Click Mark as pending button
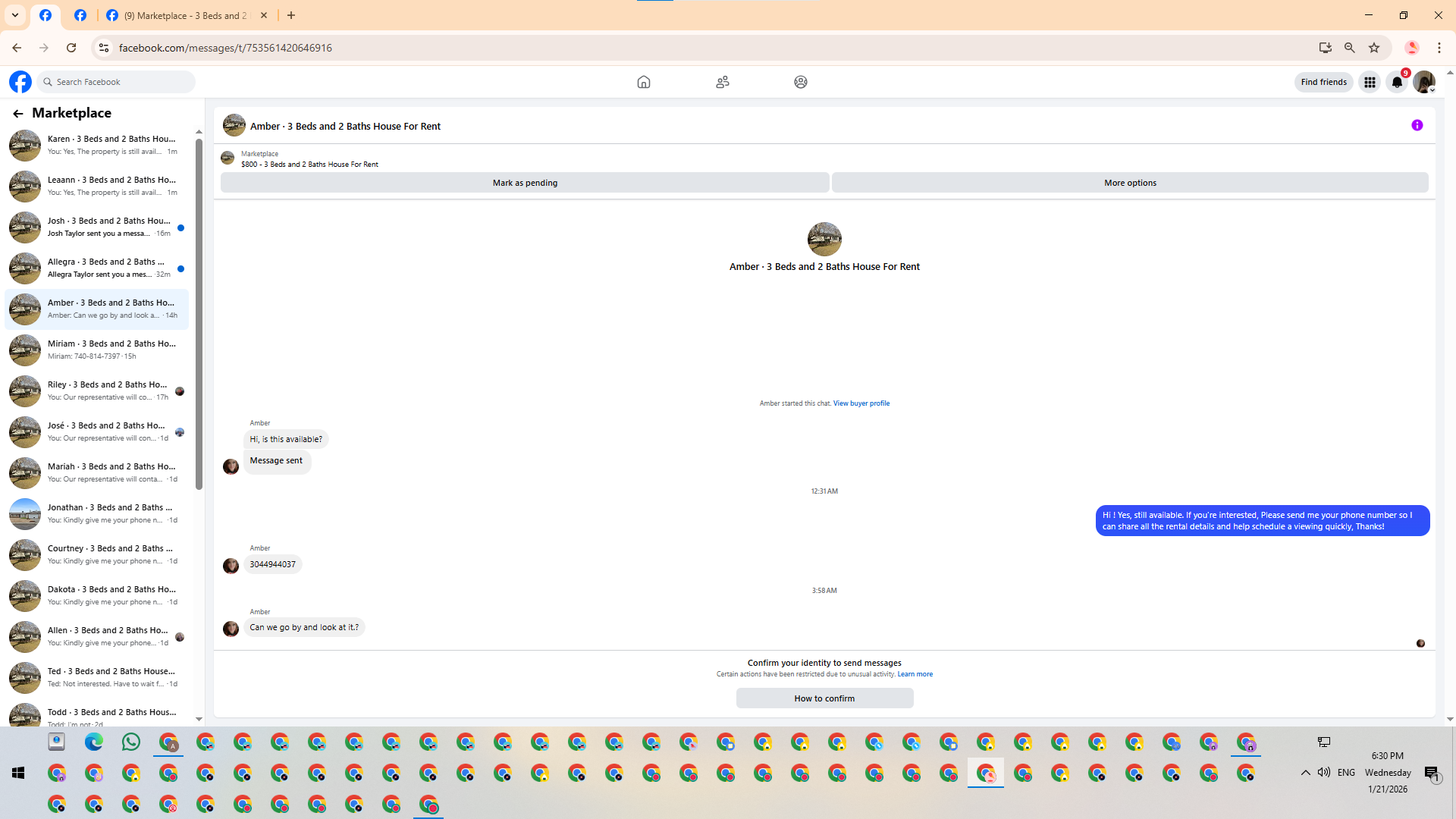Viewport: 1456px width, 819px height. [525, 183]
